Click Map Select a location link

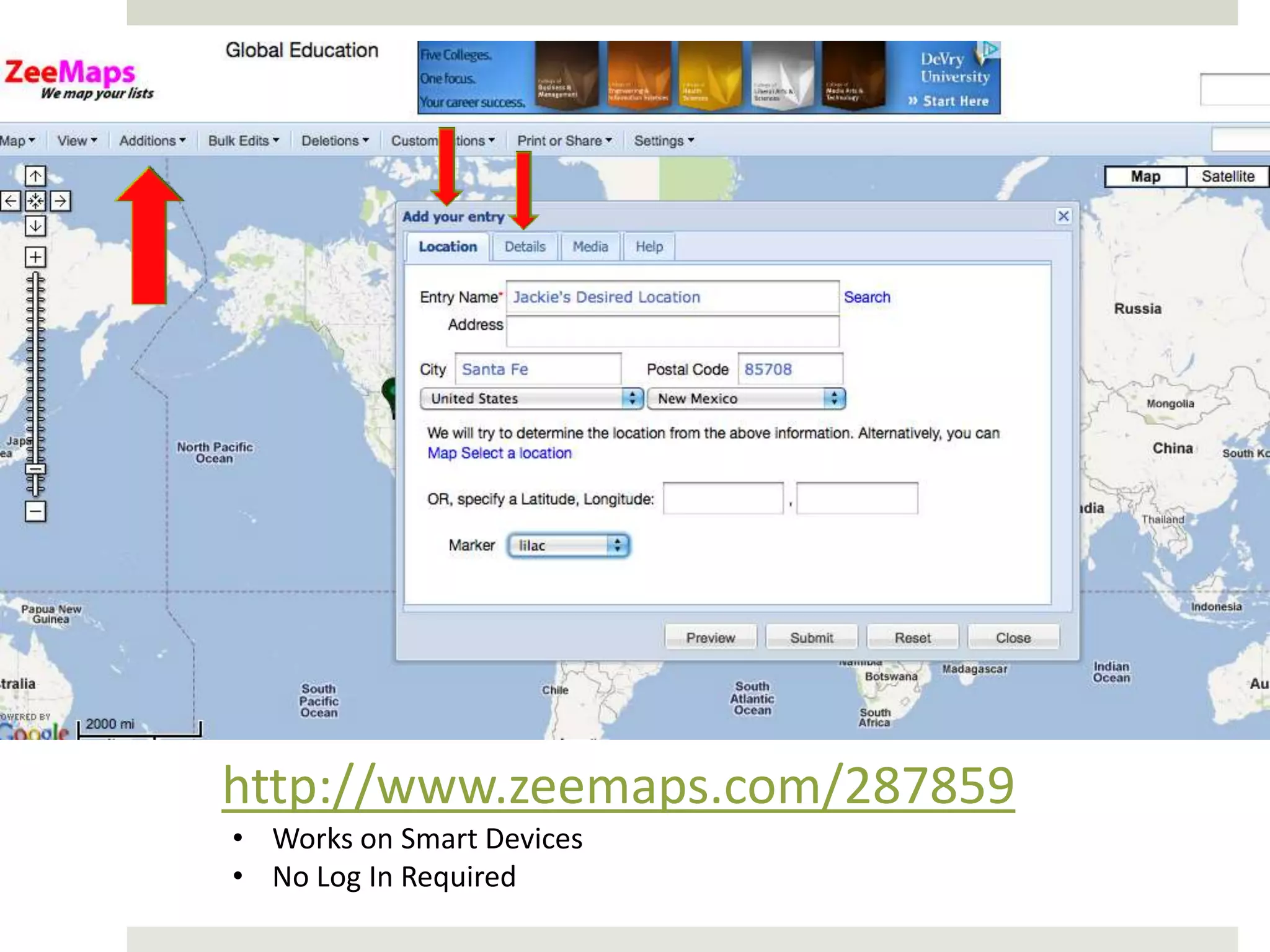499,453
